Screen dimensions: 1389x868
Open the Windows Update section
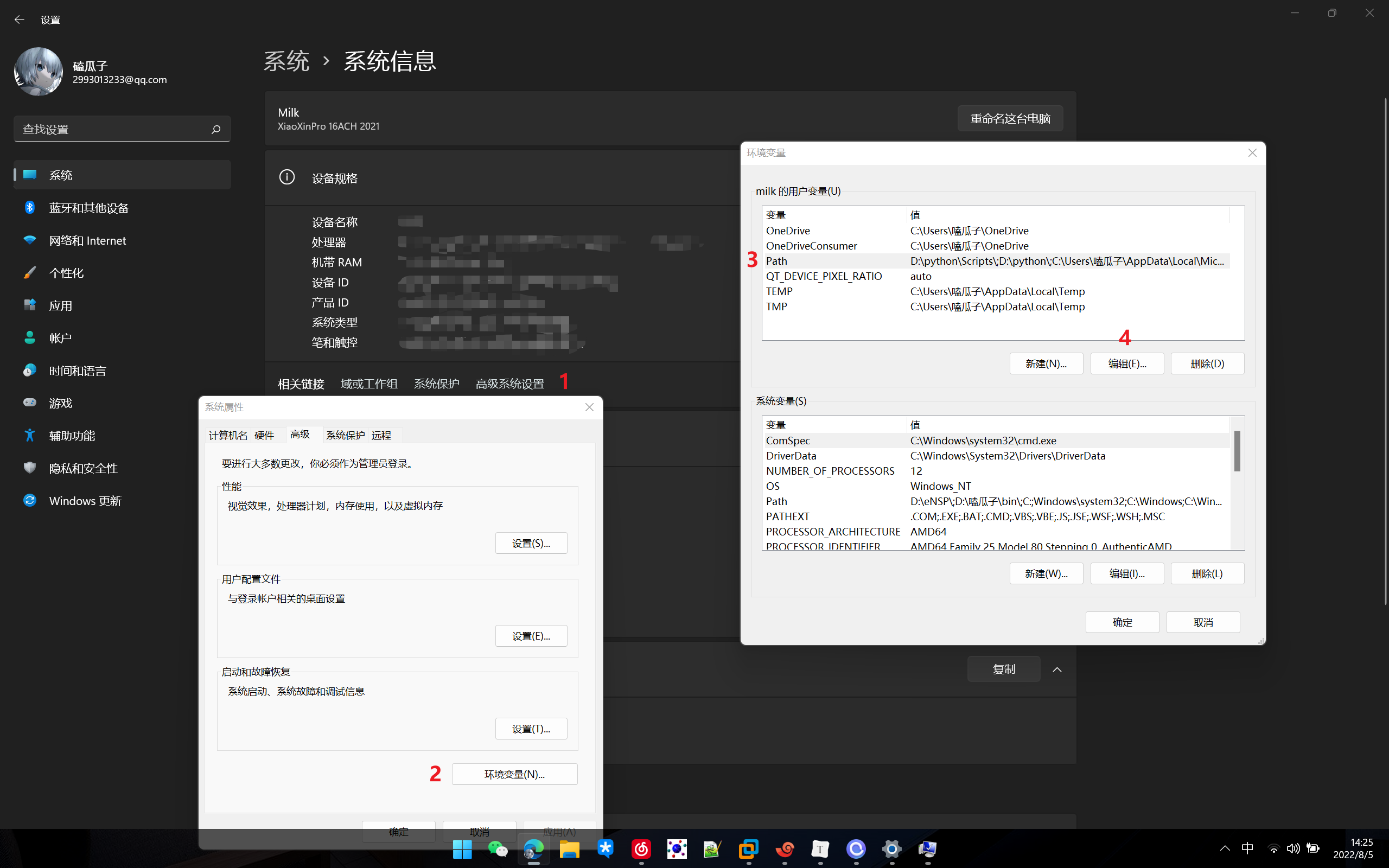click(85, 501)
